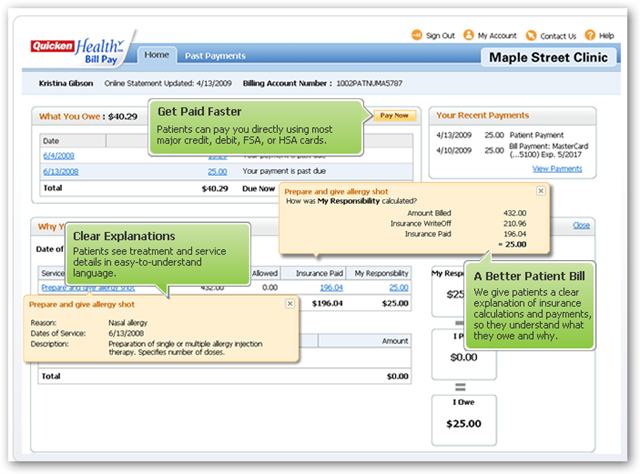640x474 pixels.
Task: Close the allergy shot details popup
Action: click(x=290, y=303)
